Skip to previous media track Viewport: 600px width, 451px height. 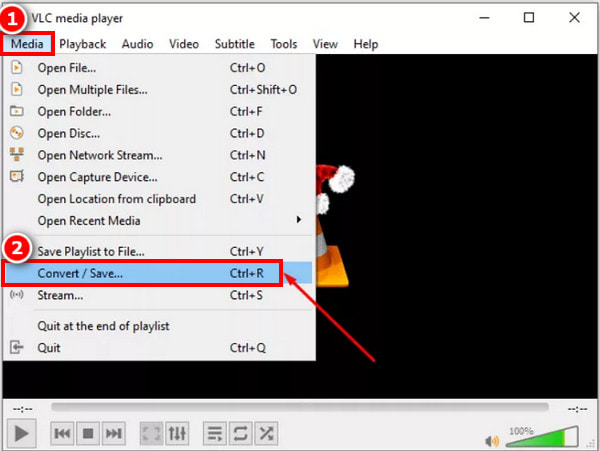(x=62, y=433)
